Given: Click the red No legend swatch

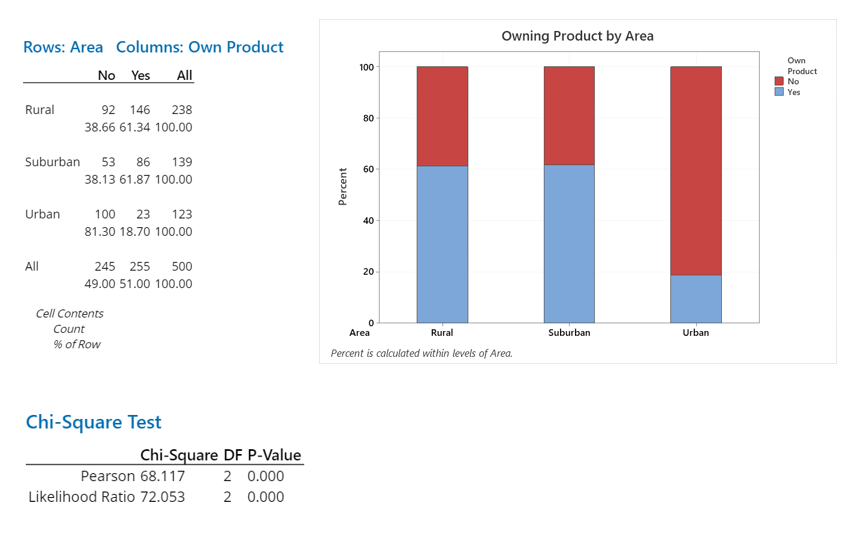Looking at the screenshot, I should pos(780,82).
